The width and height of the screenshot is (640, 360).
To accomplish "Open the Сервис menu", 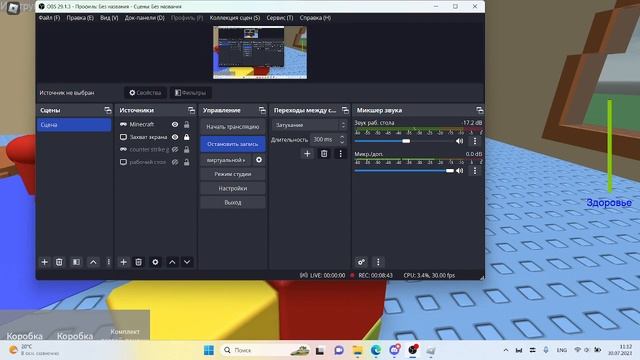I will 280,18.
